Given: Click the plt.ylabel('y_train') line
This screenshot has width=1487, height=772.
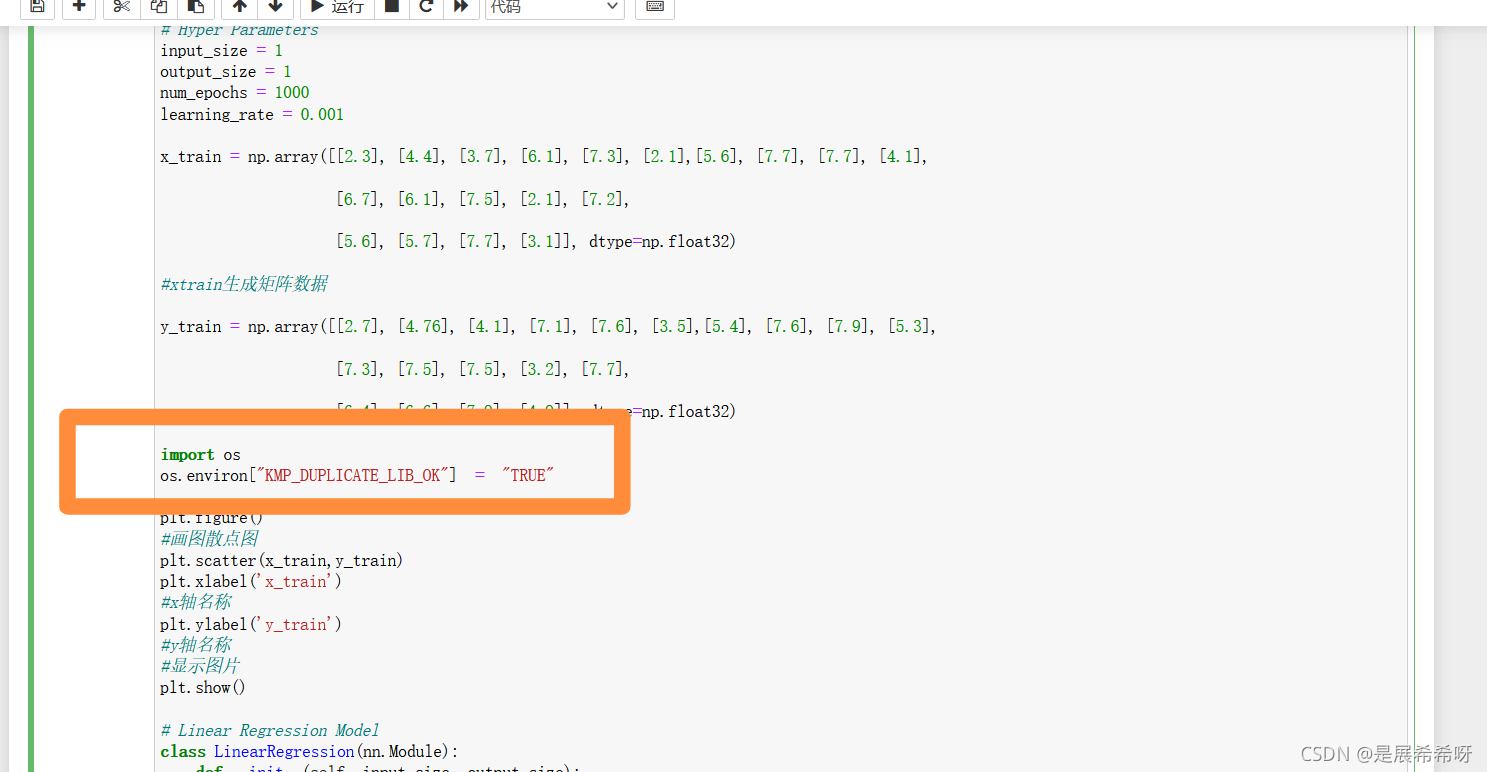Looking at the screenshot, I should tap(251, 625).
